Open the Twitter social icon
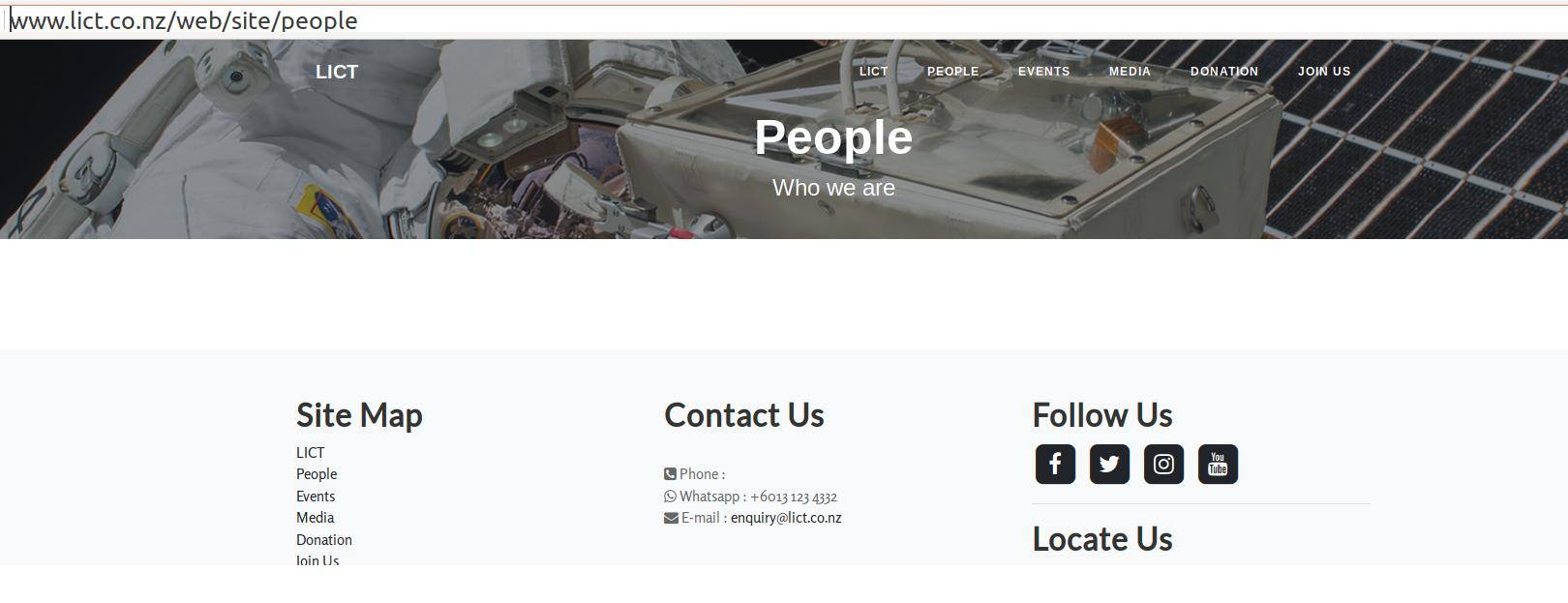The height and width of the screenshot is (603, 1568). click(1109, 465)
